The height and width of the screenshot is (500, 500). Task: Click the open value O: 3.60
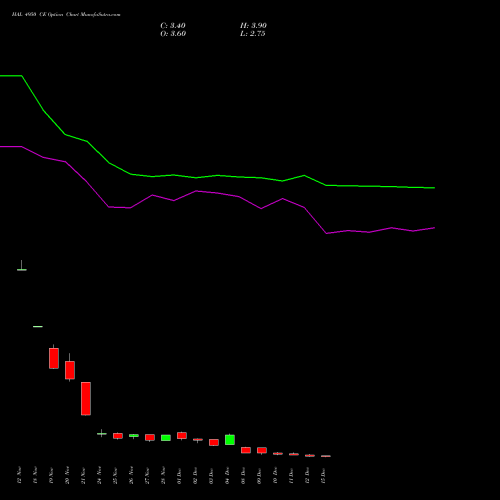(173, 34)
